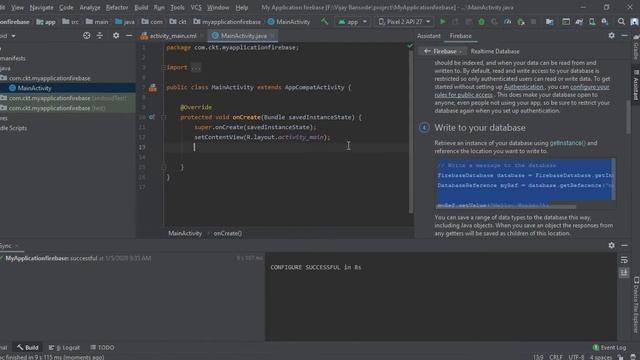640x360 pixels.
Task: Start debugging with the green bug icon
Action: (482, 22)
